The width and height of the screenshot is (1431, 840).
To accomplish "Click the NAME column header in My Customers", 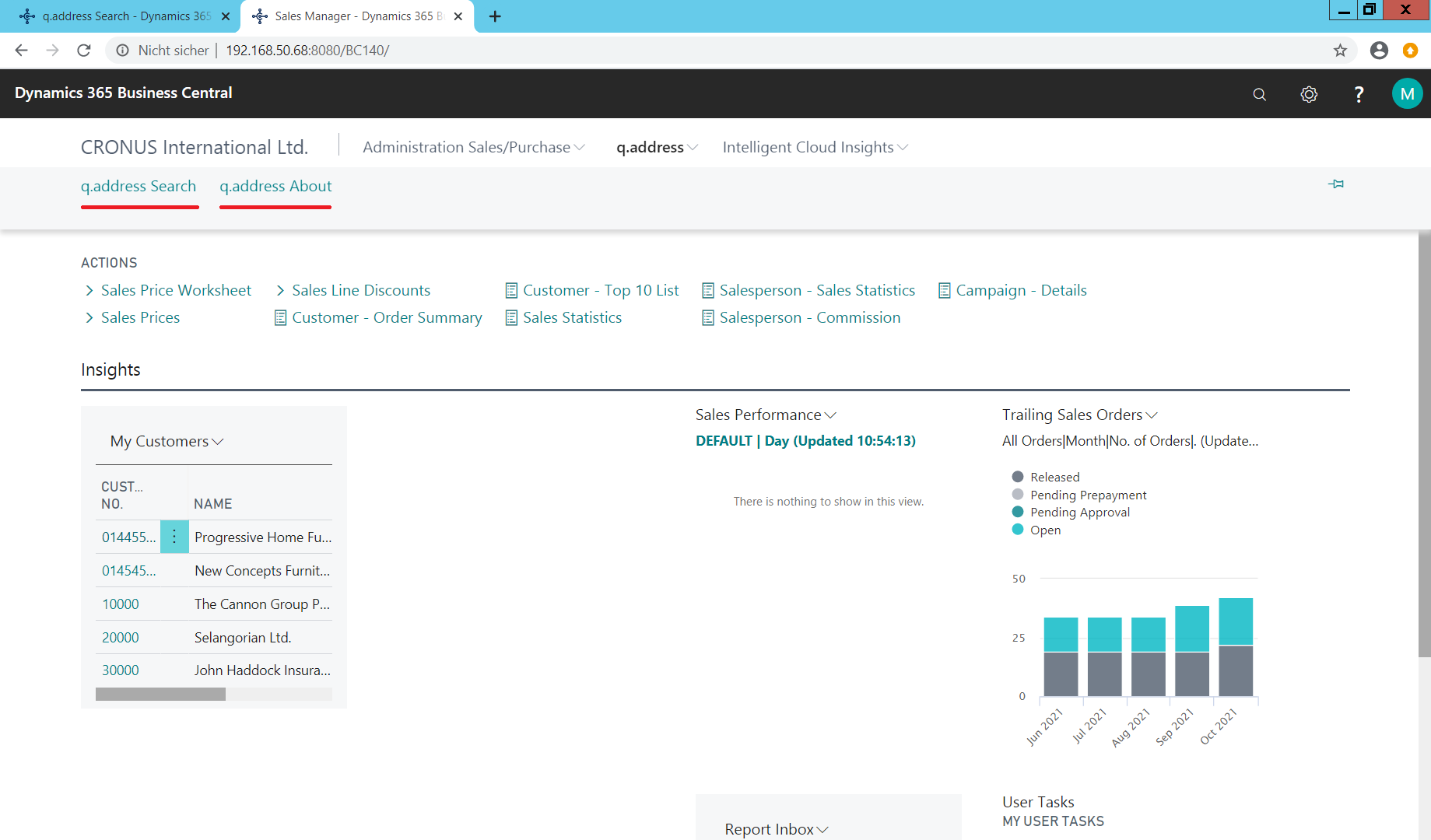I will tap(213, 504).
